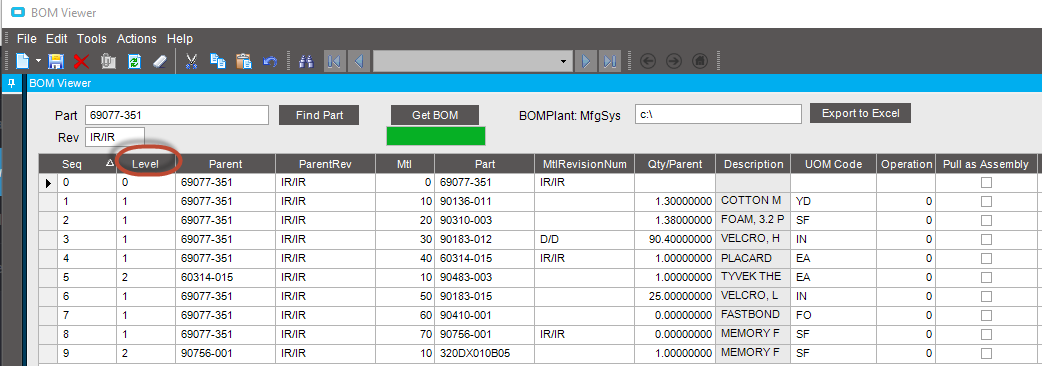The height and width of the screenshot is (366, 1042).
Task: Click the home circle icon
Action: point(699,62)
